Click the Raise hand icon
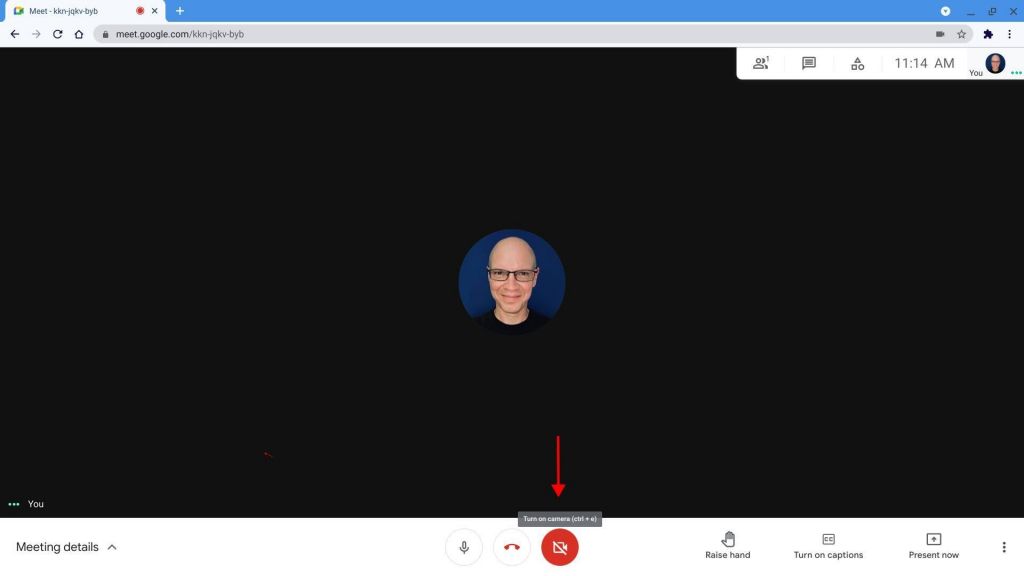1024x576 pixels. [728, 540]
